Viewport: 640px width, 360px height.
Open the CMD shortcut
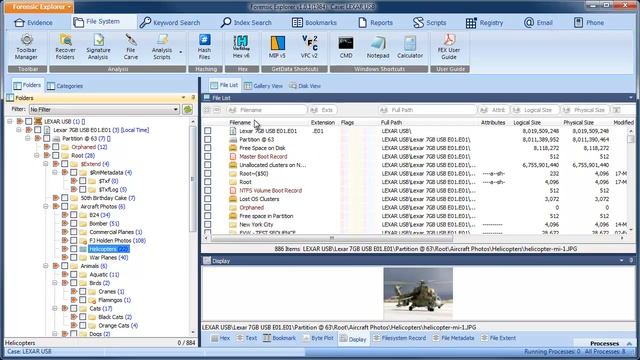346,47
